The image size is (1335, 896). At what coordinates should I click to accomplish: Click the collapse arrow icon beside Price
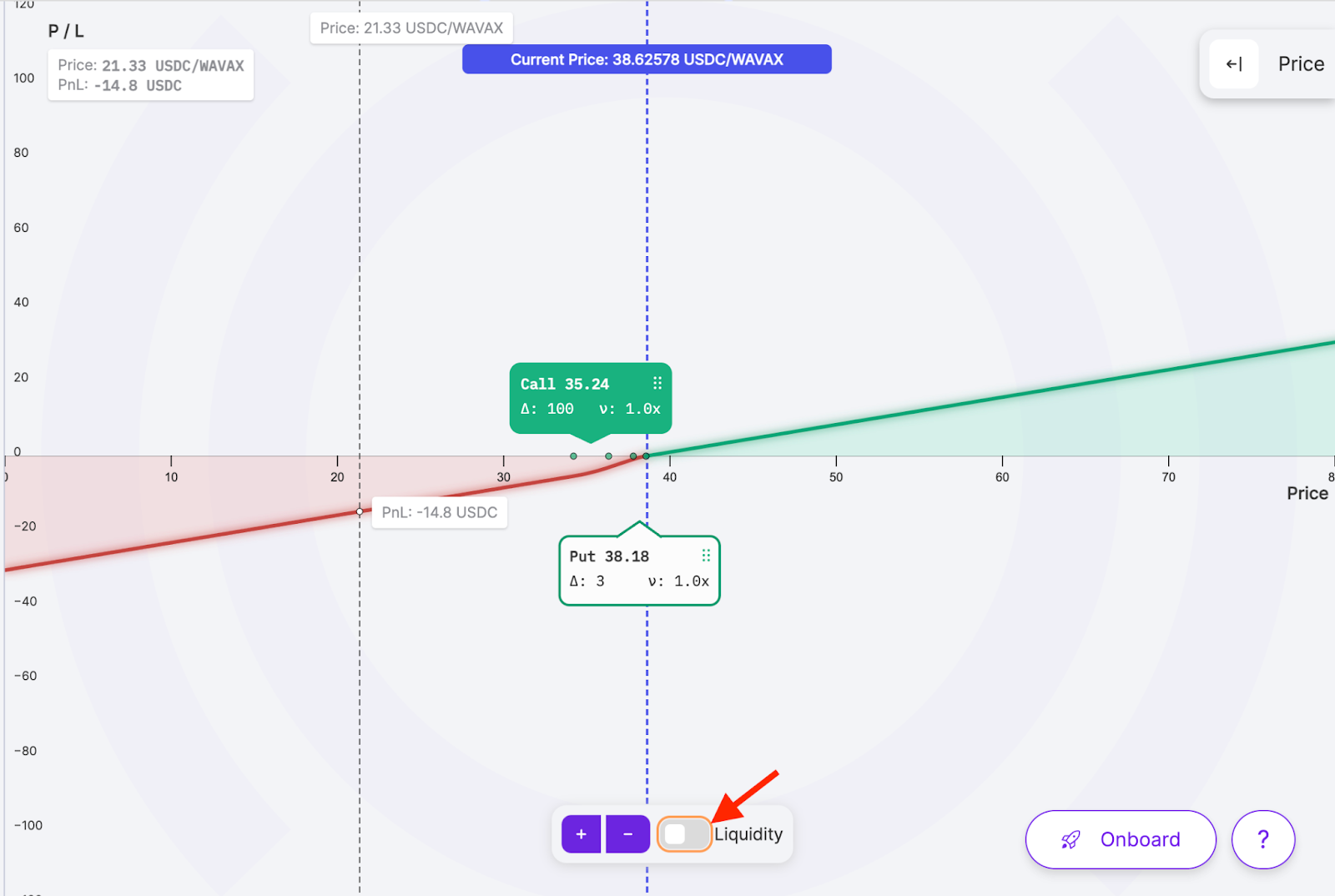coord(1233,64)
